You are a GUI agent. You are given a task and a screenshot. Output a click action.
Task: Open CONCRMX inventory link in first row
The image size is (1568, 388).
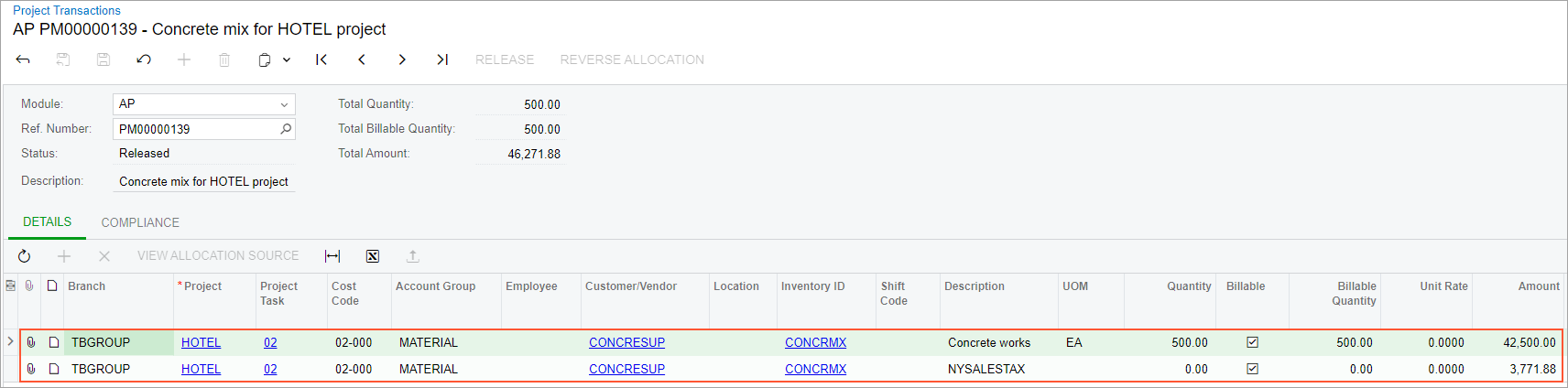[x=815, y=342]
